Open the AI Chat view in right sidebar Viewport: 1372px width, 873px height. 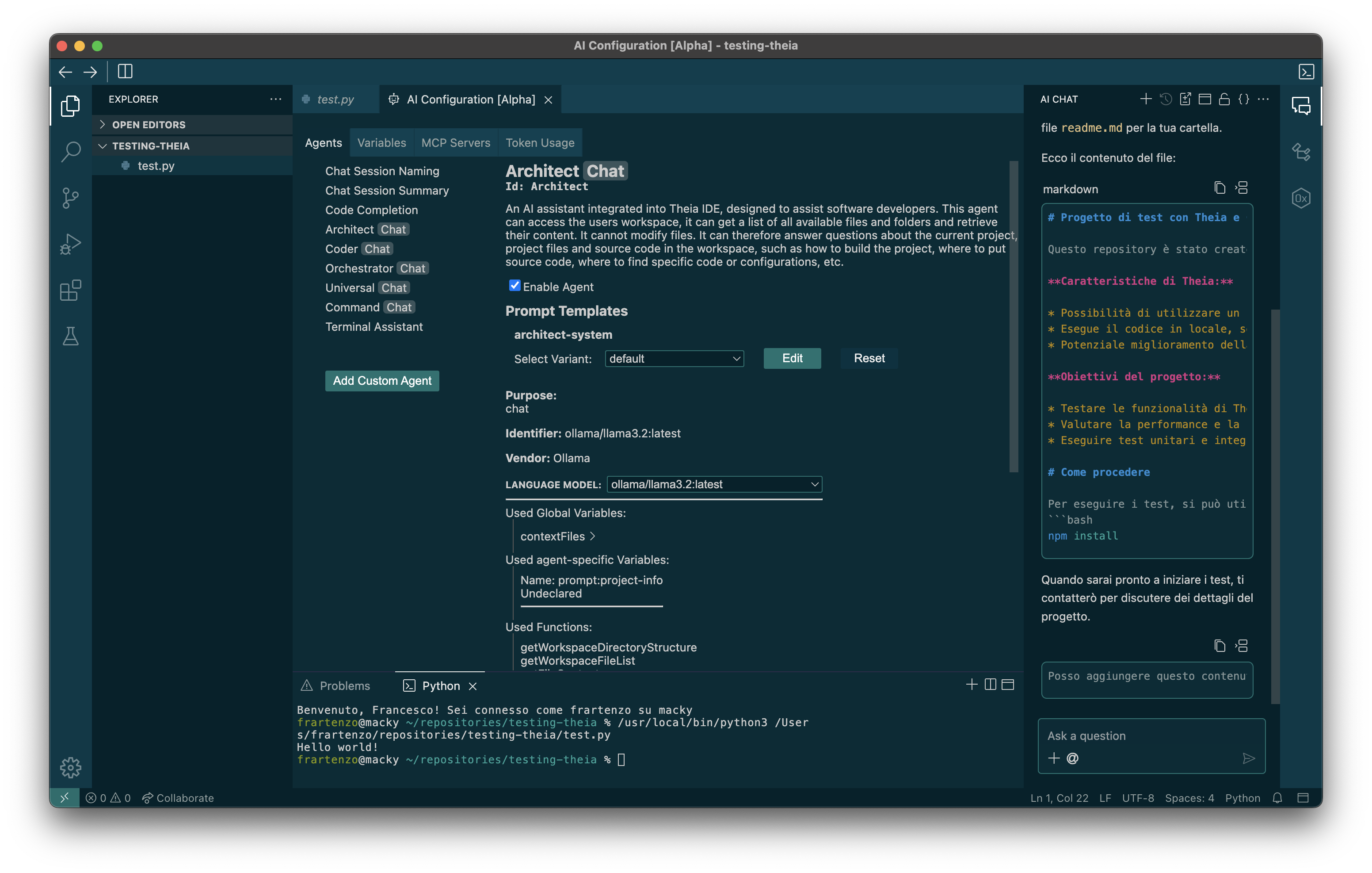(x=1301, y=106)
